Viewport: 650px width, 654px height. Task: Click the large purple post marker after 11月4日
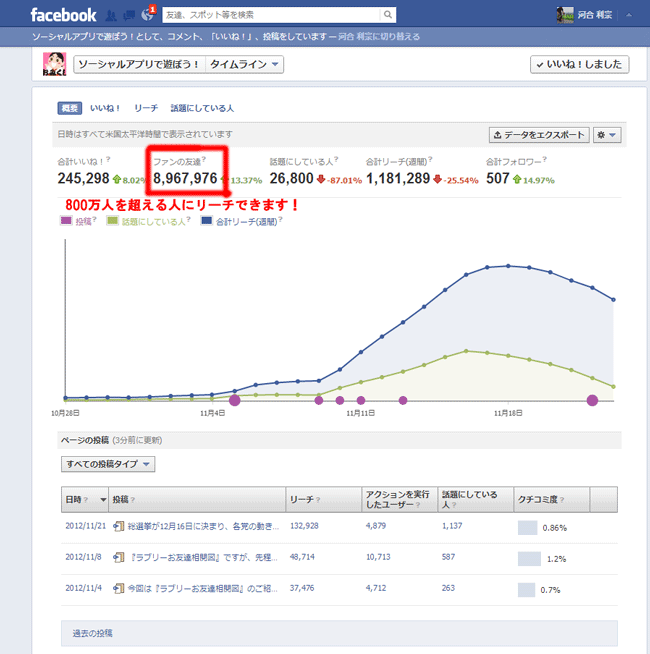pos(234,400)
